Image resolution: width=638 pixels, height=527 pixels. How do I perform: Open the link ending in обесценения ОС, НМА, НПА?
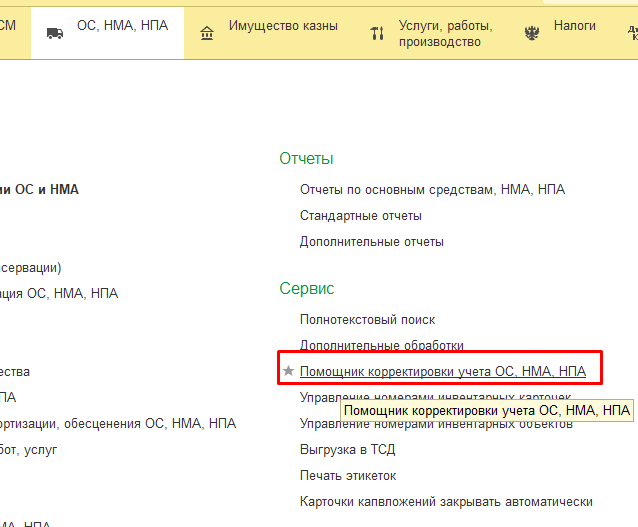point(118,423)
